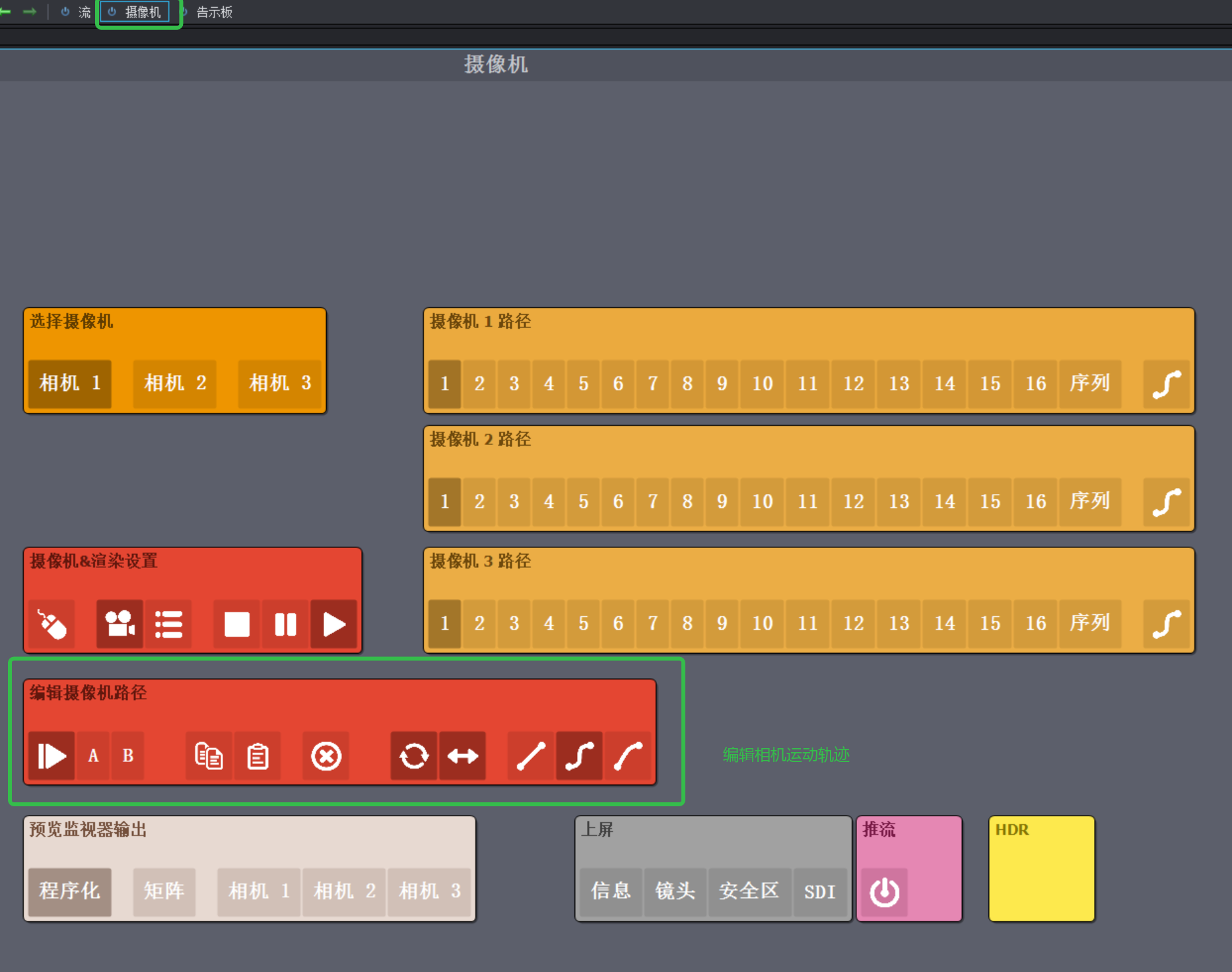Click 序列 in 摄像机 2 路径 row
Viewport: 1232px width, 972px height.
coord(1089,502)
